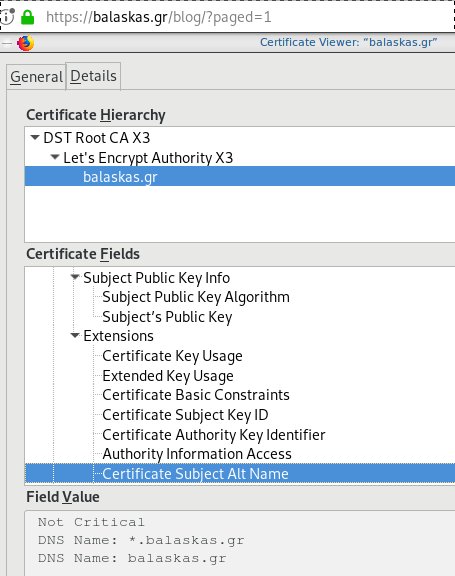
Task: Select Extended Key Usage field
Action: point(168,375)
